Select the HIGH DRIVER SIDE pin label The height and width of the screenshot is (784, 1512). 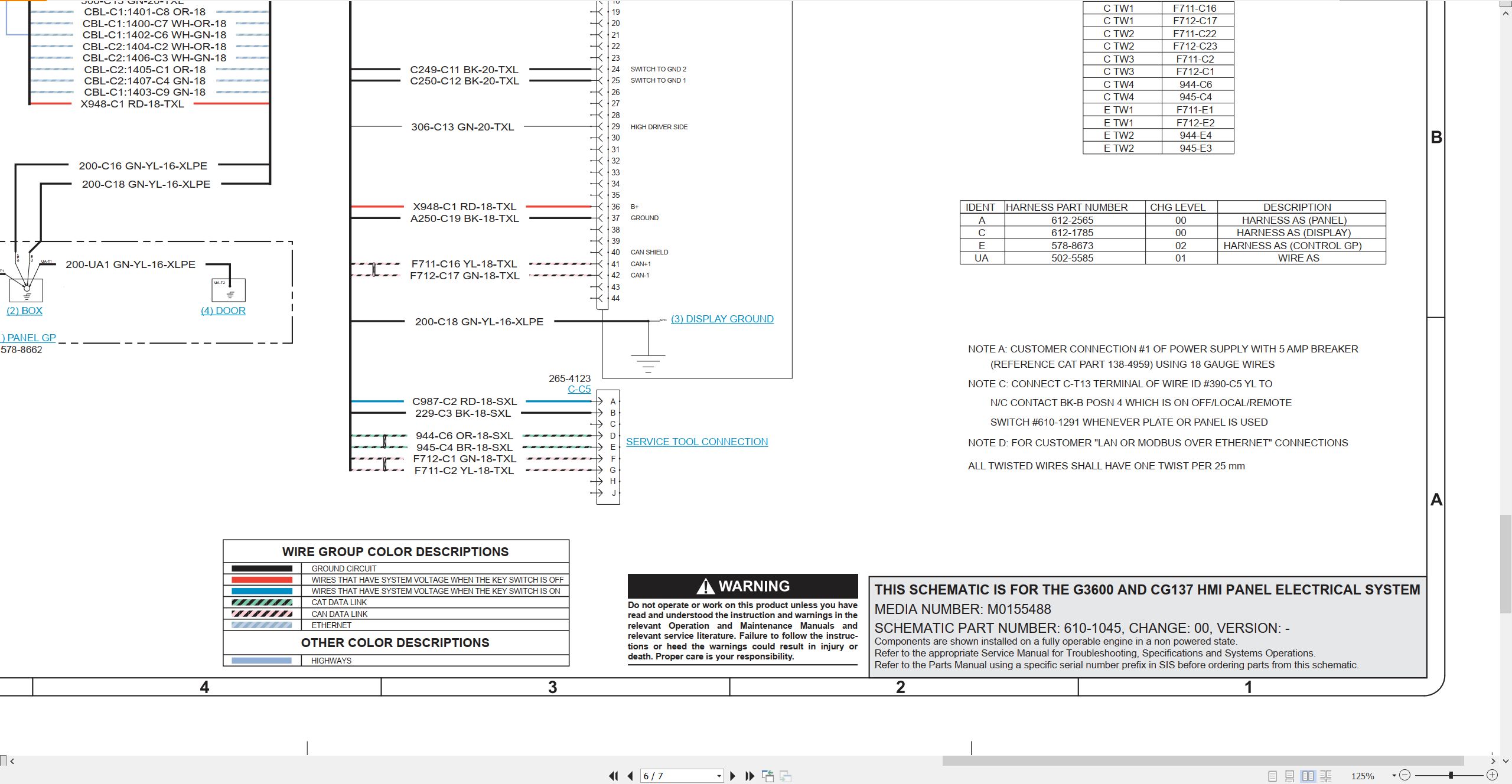pos(659,127)
